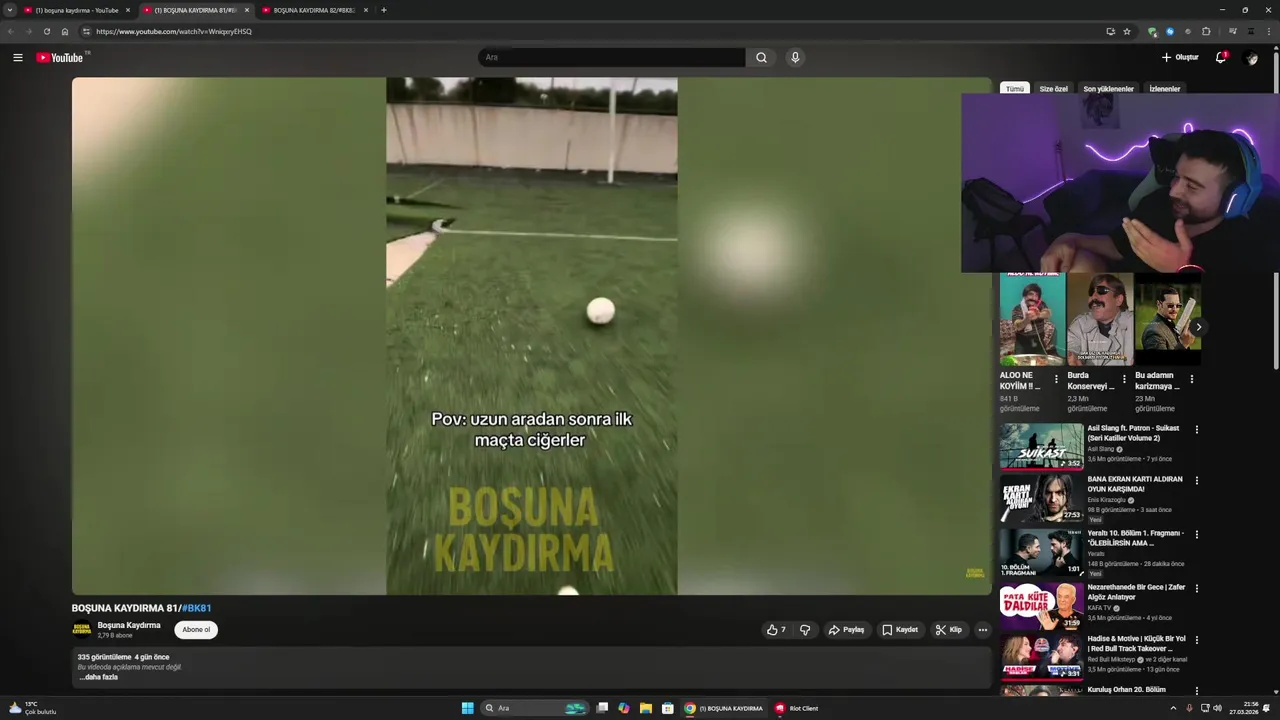Open the YouTube hamburger guide menu

coord(17,57)
